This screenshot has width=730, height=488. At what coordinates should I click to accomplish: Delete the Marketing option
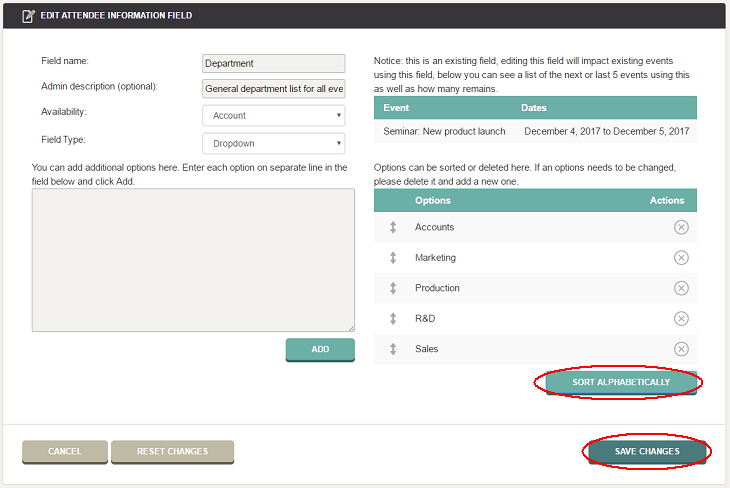[681, 258]
